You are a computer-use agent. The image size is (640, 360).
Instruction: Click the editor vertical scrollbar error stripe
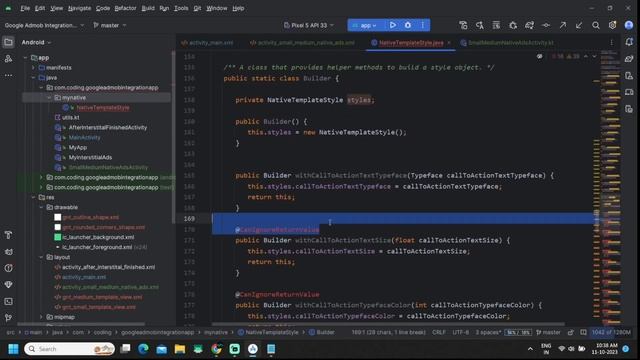(x=596, y=188)
